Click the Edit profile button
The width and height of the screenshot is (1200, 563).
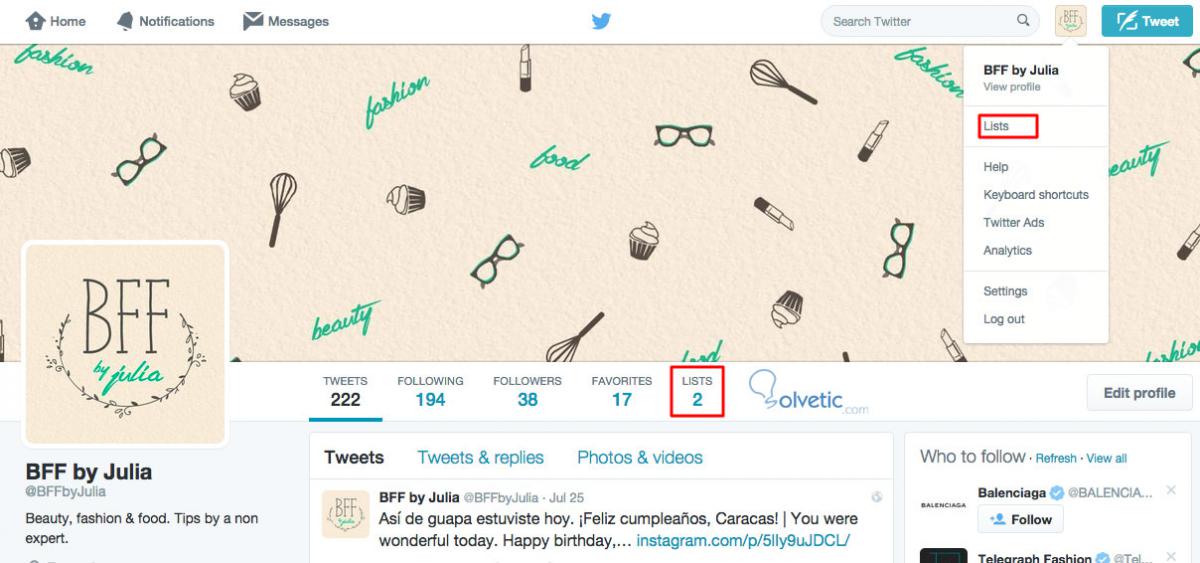pos(1139,393)
